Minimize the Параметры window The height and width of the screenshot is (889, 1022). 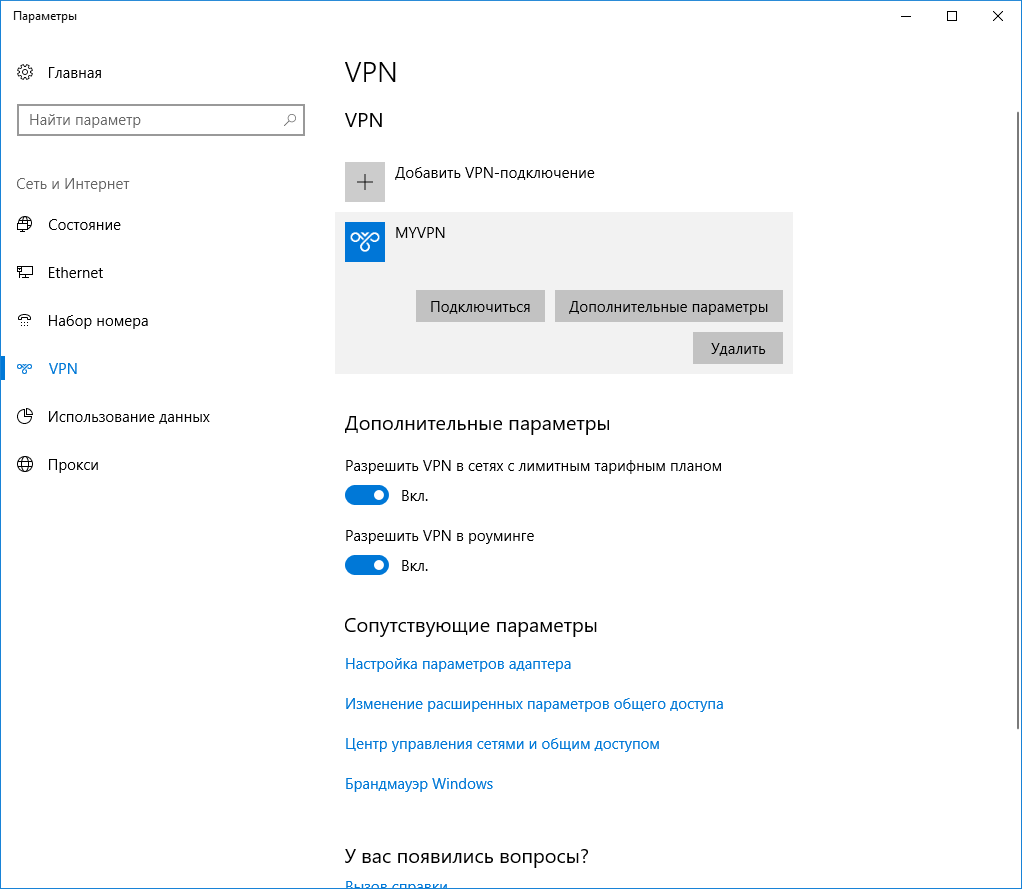coord(906,16)
